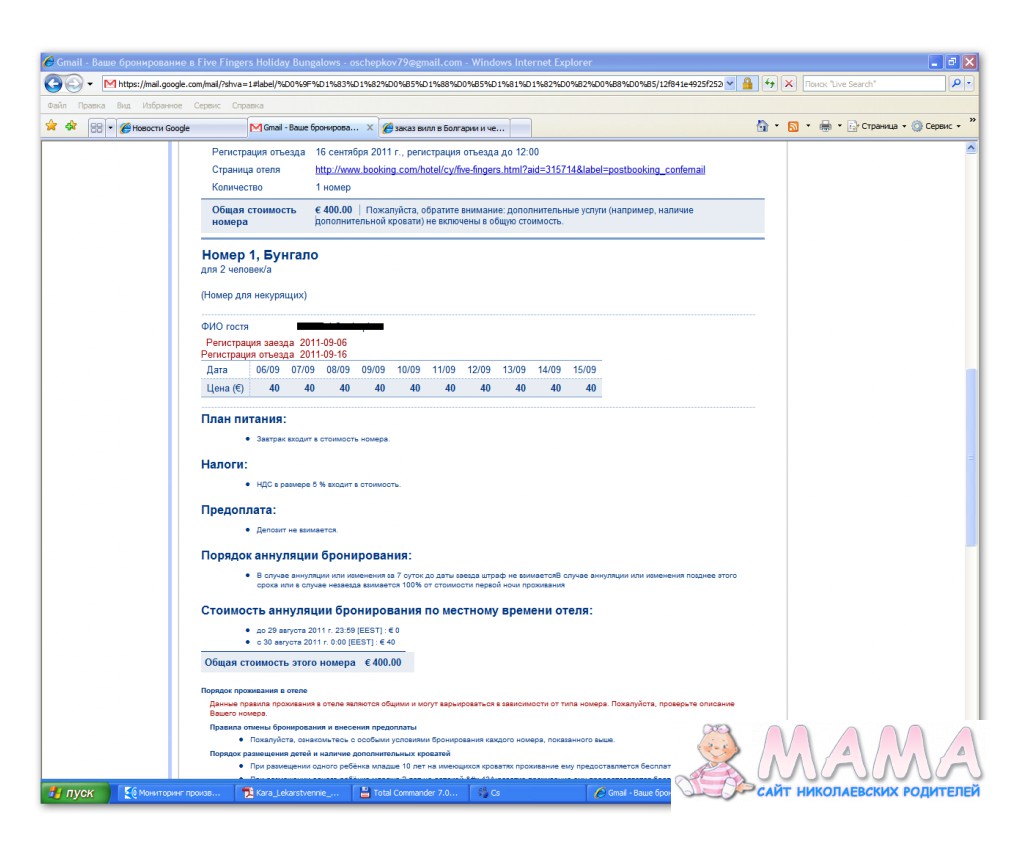Open the Favorites Center star icon

pos(51,126)
